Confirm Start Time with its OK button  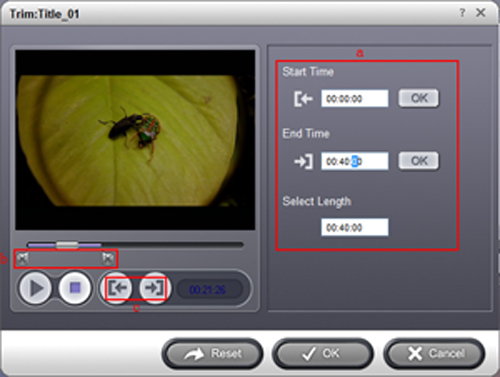pyautogui.click(x=419, y=98)
